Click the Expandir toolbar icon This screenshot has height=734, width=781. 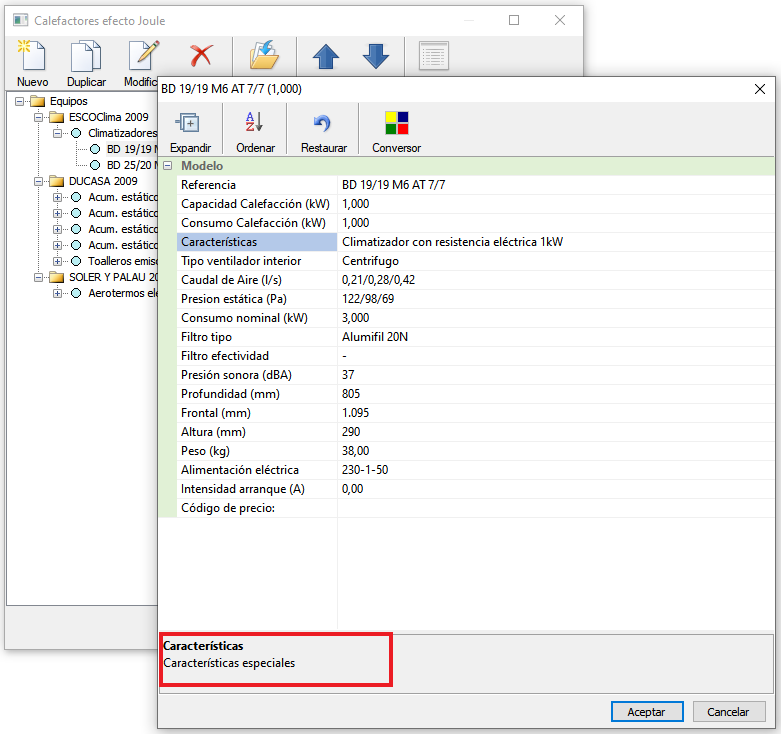pyautogui.click(x=188, y=122)
